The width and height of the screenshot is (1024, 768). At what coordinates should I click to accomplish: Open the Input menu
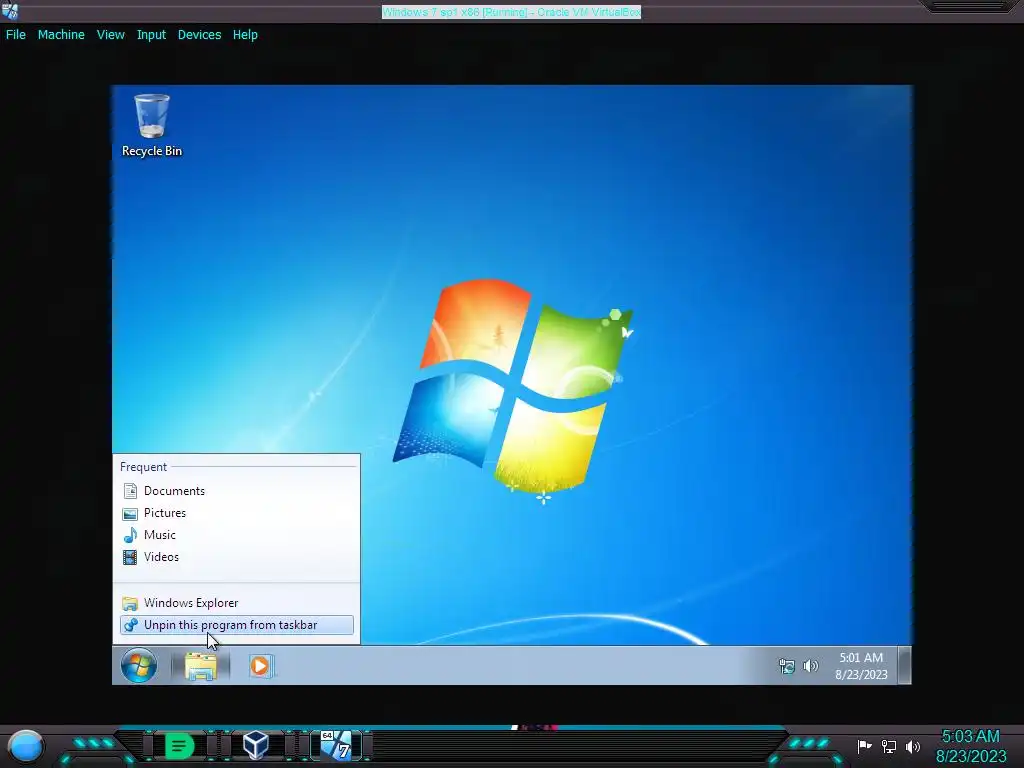pos(151,35)
